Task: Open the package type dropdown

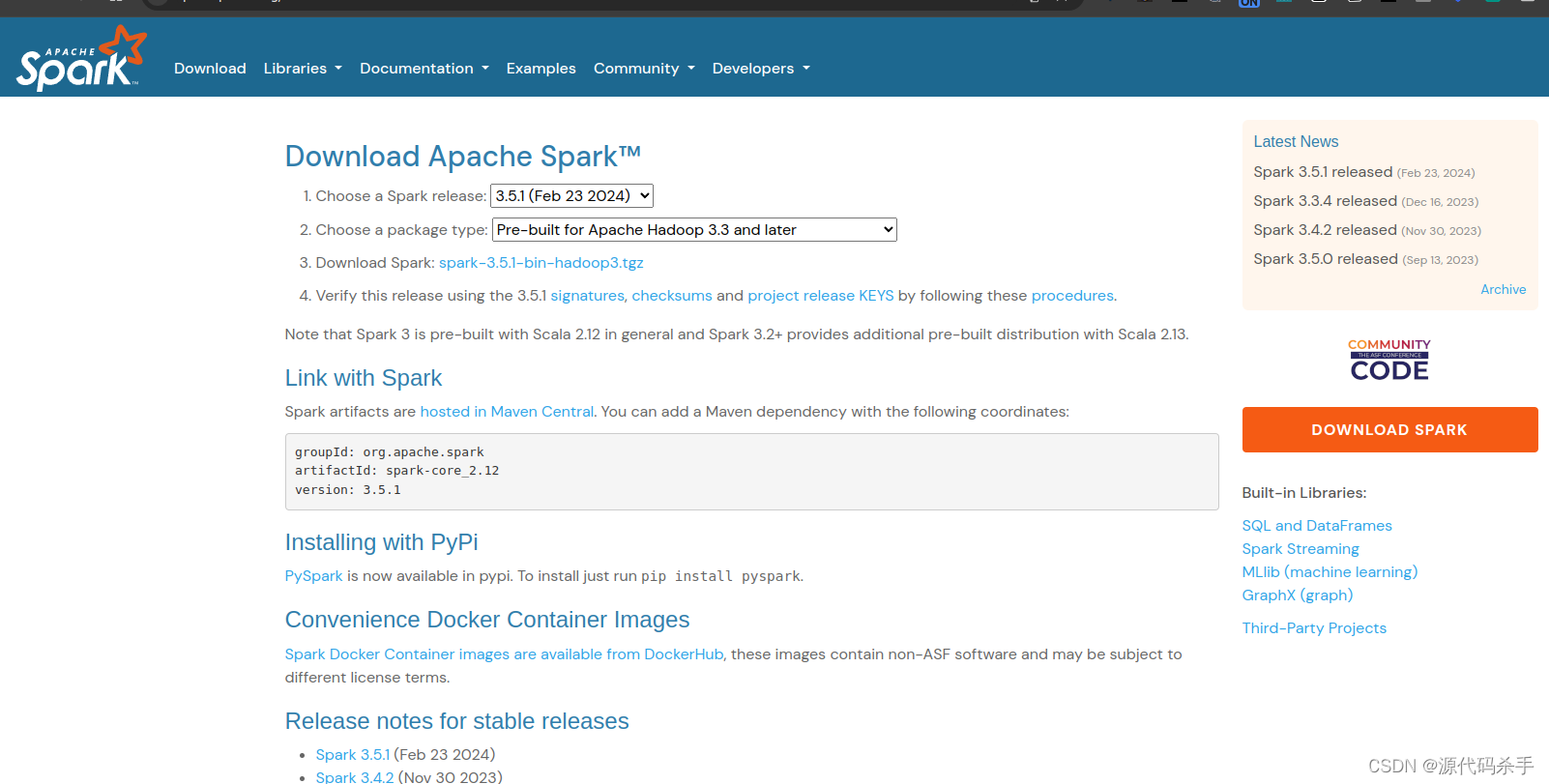Action: (694, 230)
